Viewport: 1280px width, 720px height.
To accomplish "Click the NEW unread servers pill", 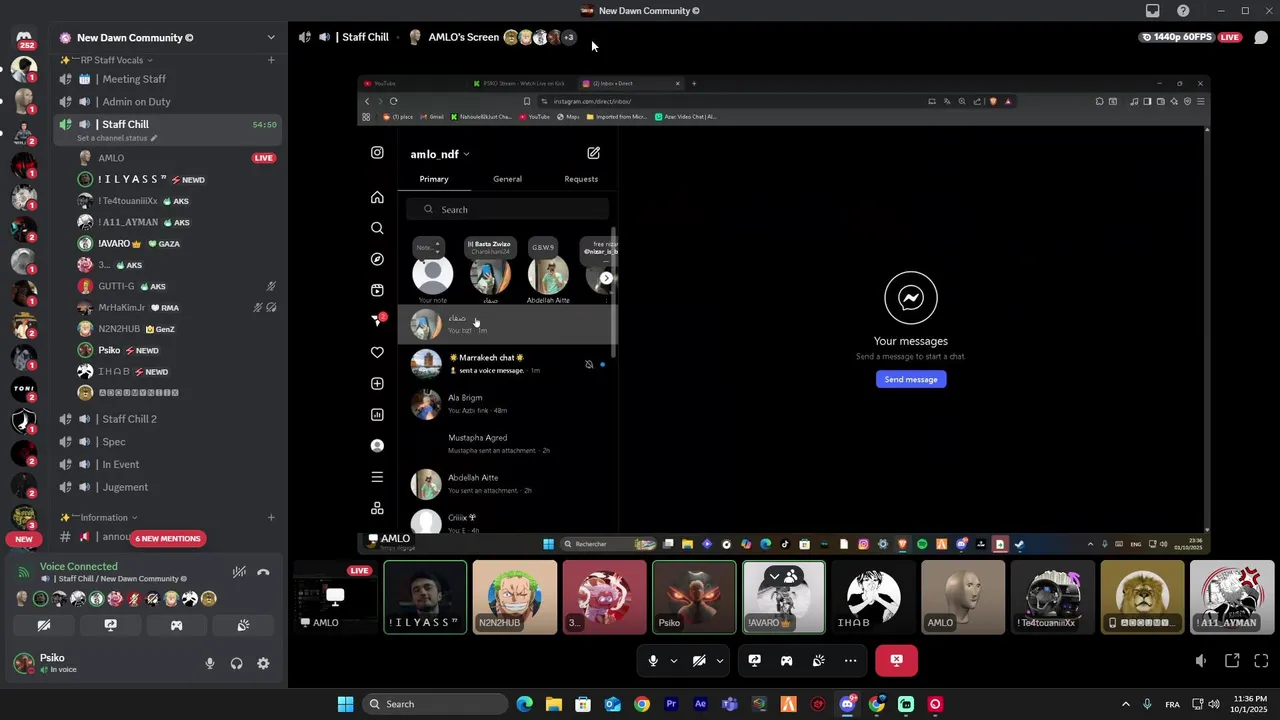I will [x=24, y=539].
